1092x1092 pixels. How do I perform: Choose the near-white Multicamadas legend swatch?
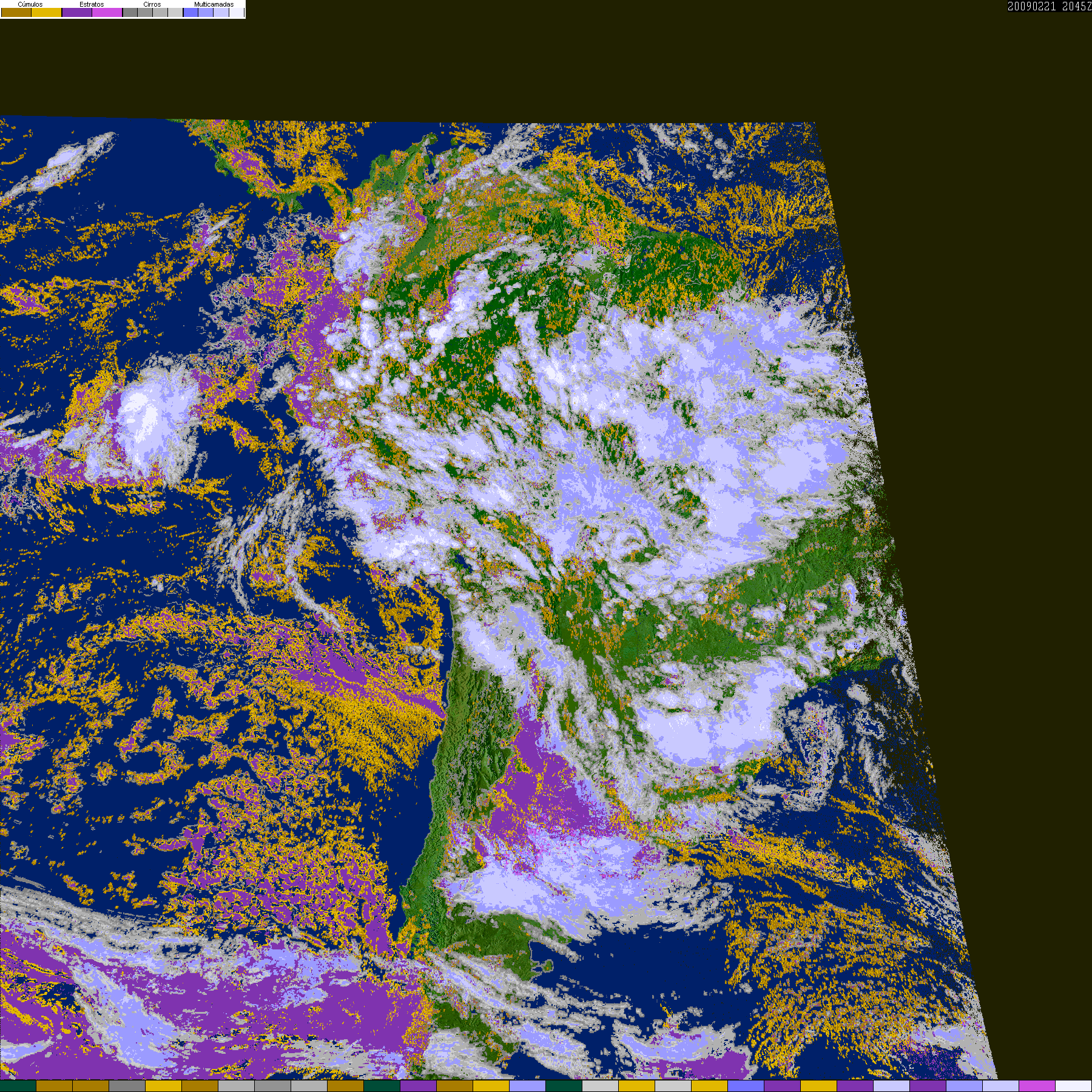pyautogui.click(x=237, y=12)
